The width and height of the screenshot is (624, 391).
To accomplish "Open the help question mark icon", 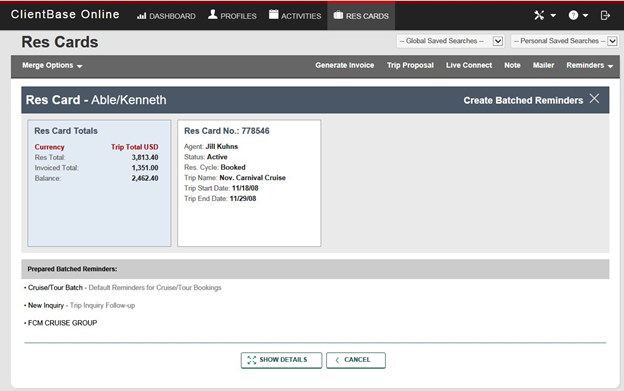I will tap(573, 16).
